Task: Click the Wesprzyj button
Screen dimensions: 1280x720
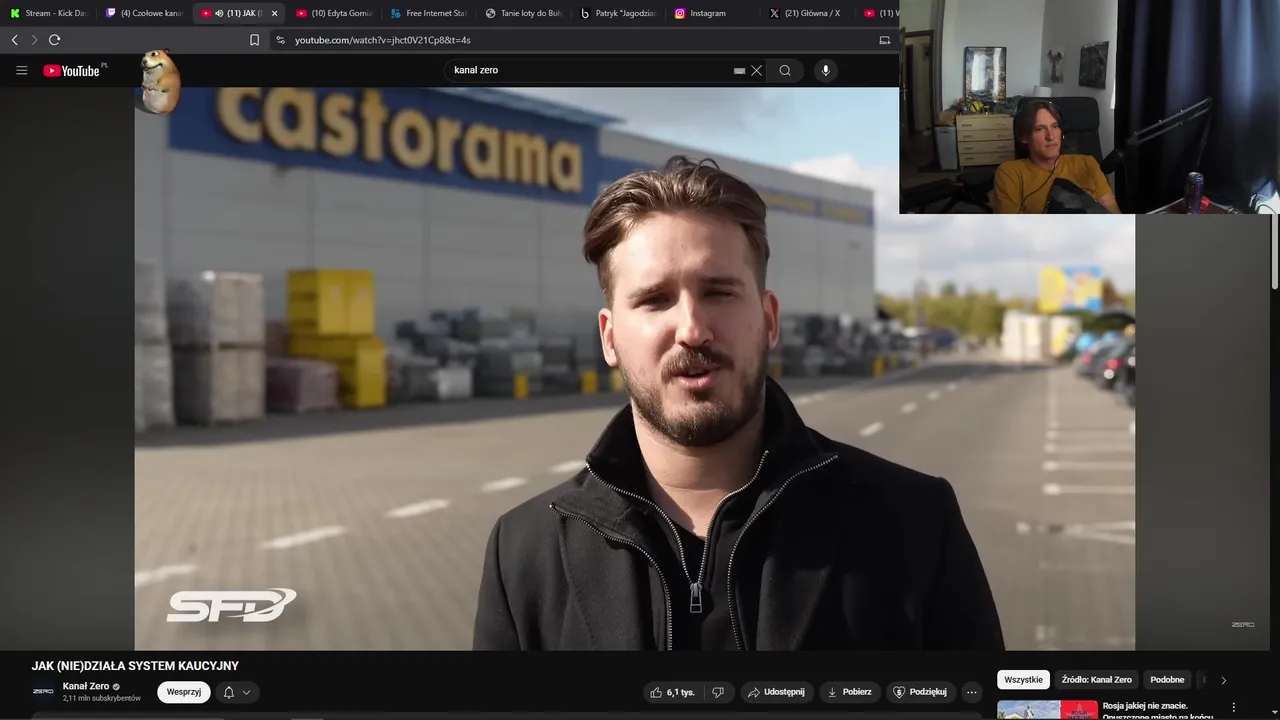Action: [184, 692]
